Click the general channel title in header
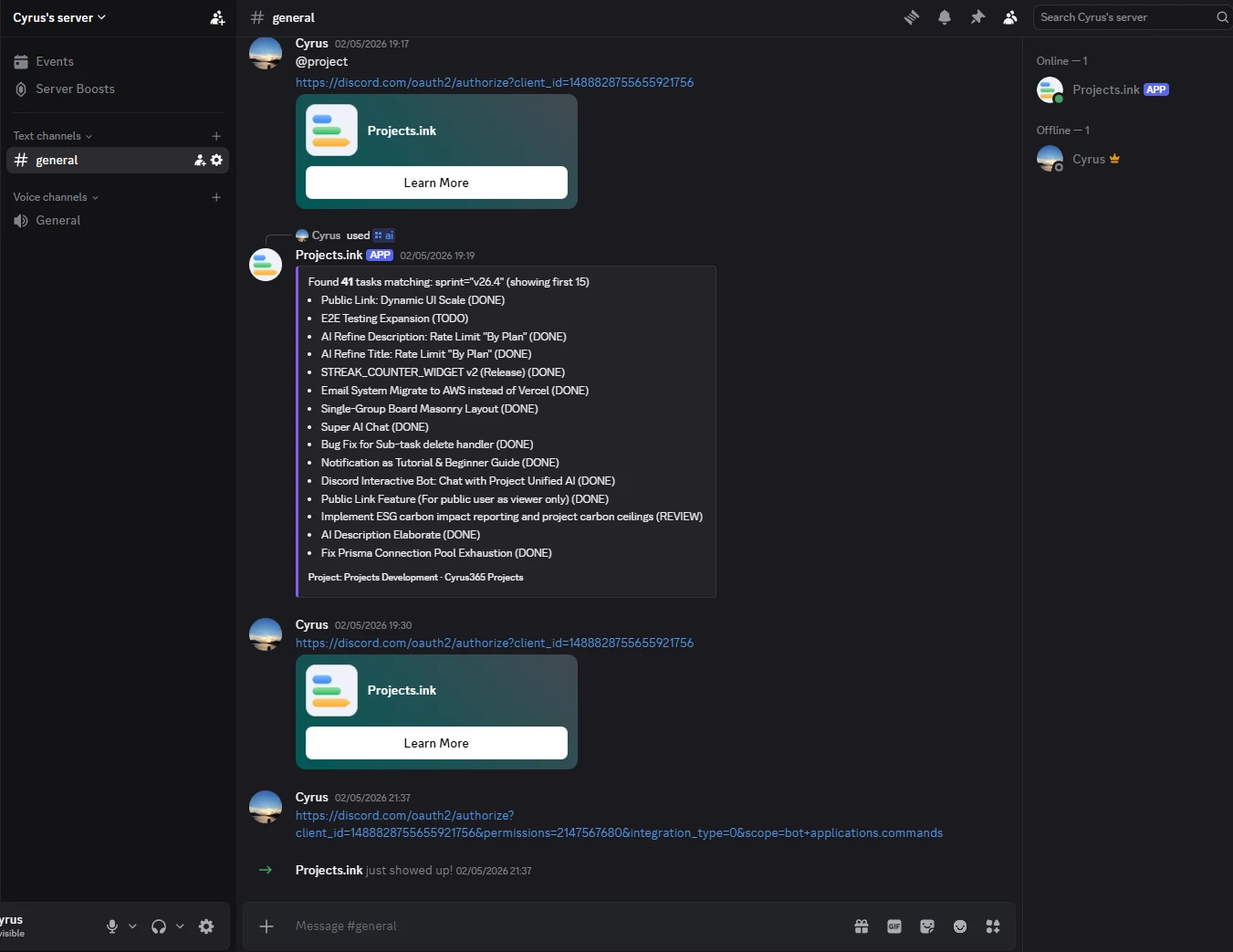 (293, 17)
